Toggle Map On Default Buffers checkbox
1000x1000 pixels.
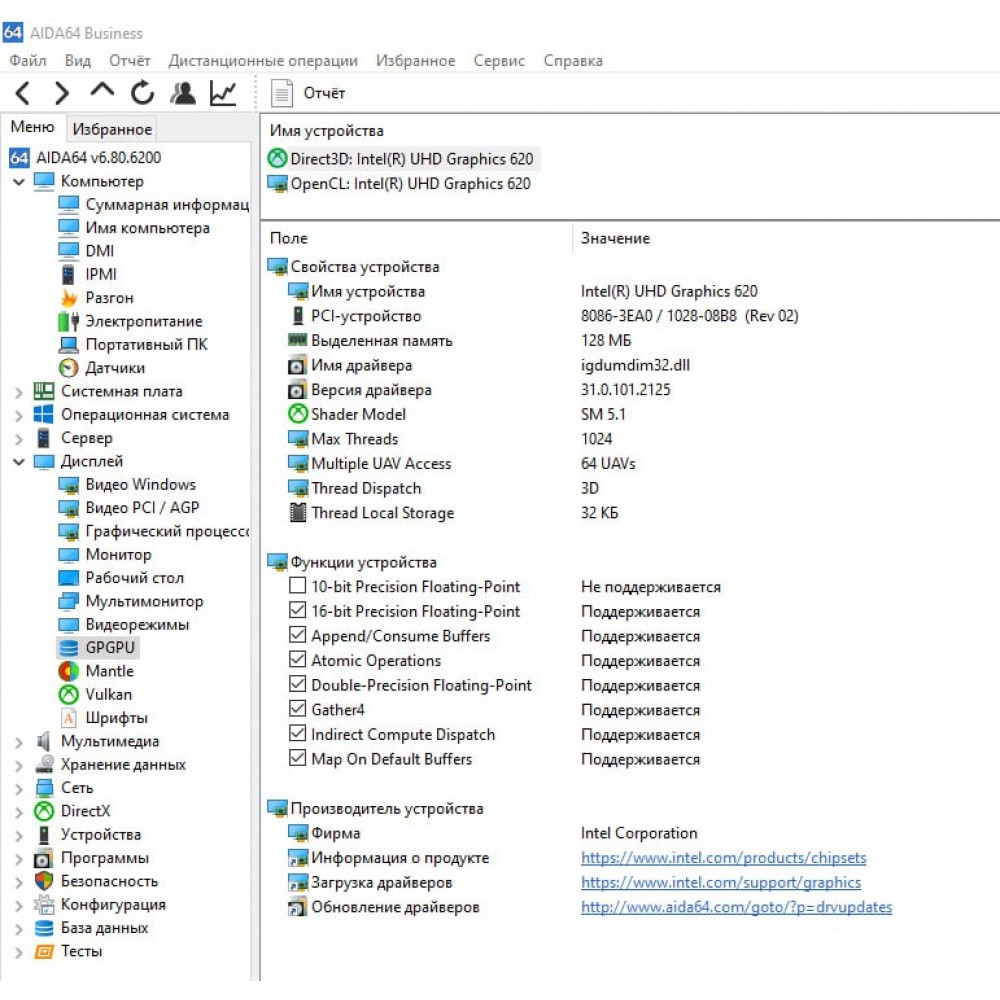point(297,758)
